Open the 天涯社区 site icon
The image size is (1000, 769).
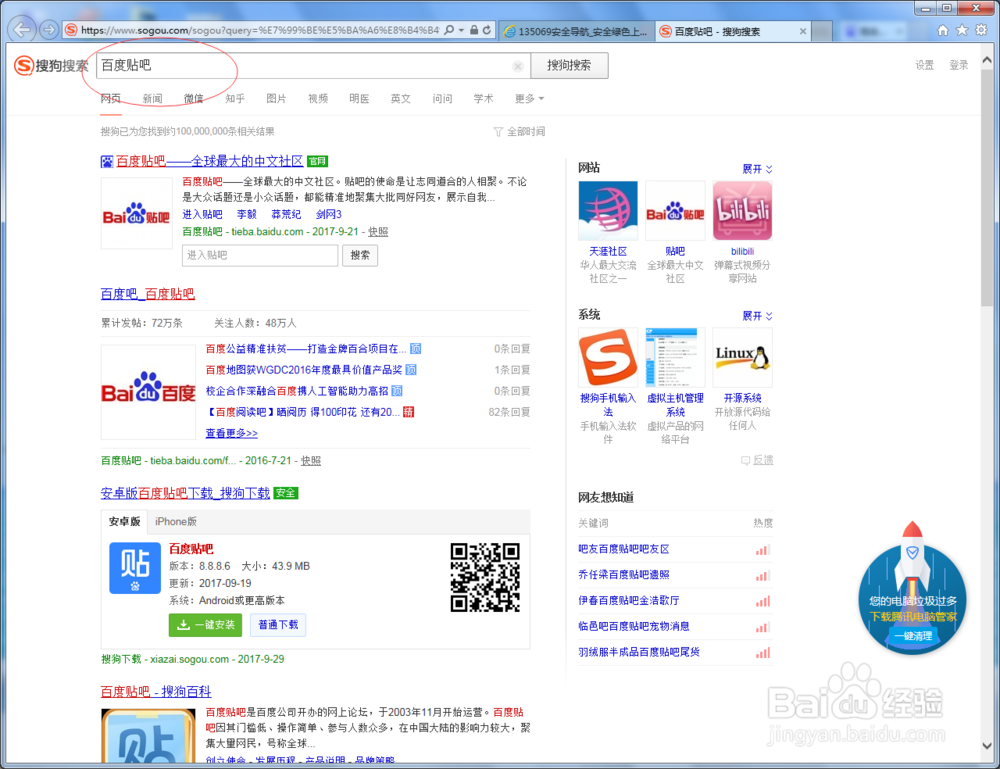coord(608,210)
